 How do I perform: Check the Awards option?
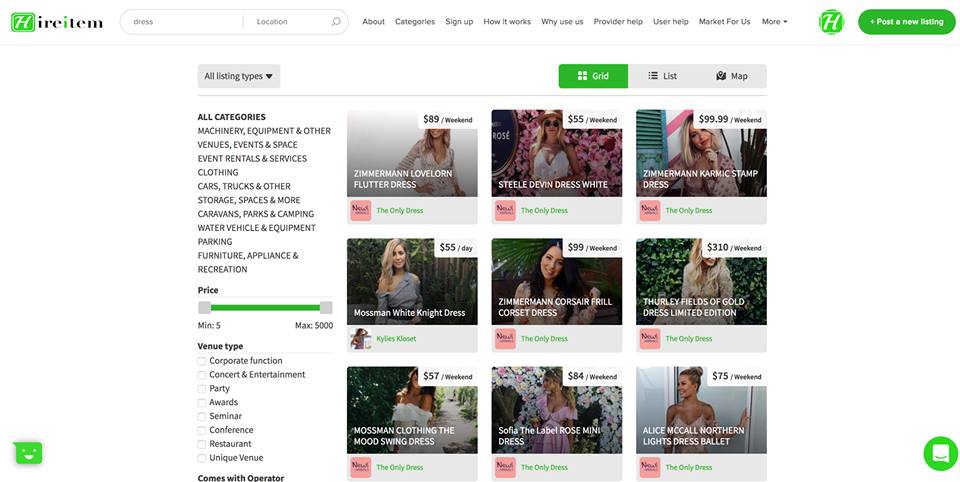(201, 402)
